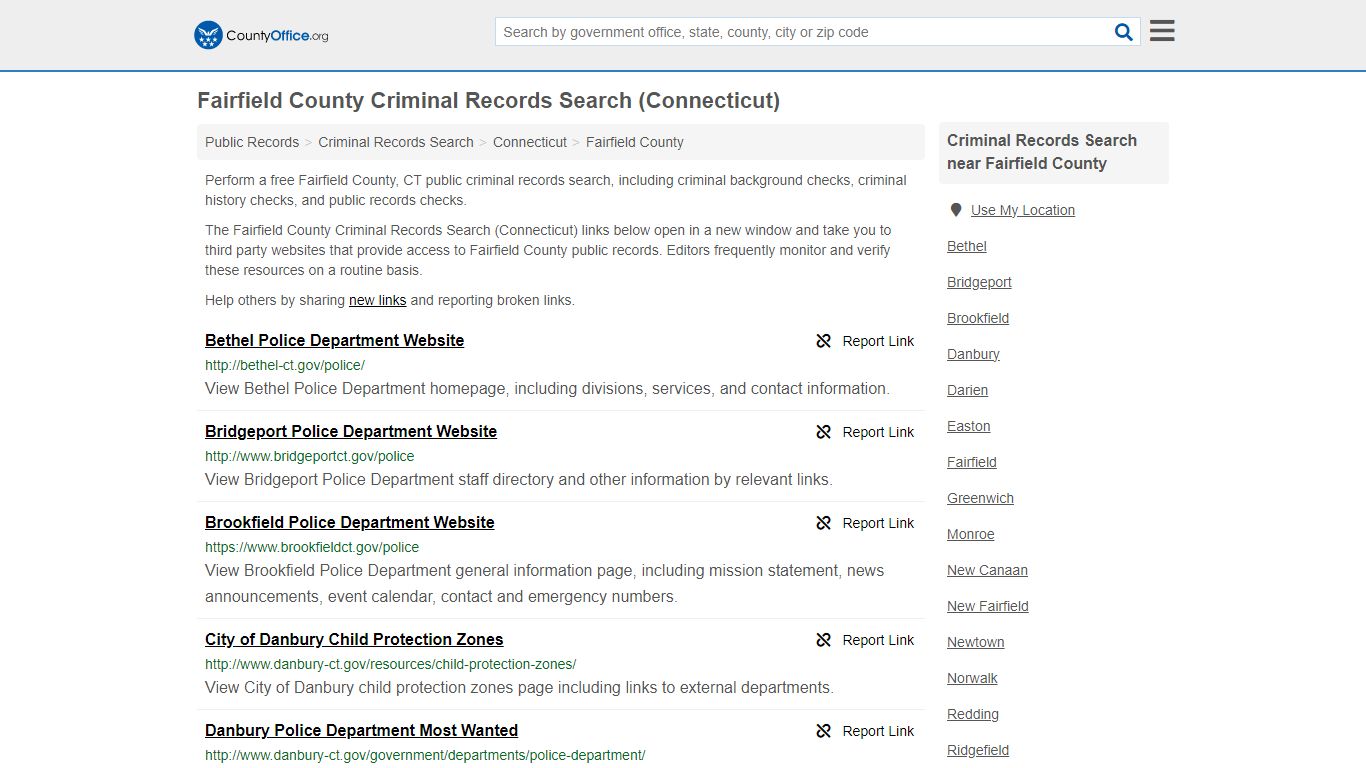Visit danbury-ct.gov police-department URL

coord(425,755)
